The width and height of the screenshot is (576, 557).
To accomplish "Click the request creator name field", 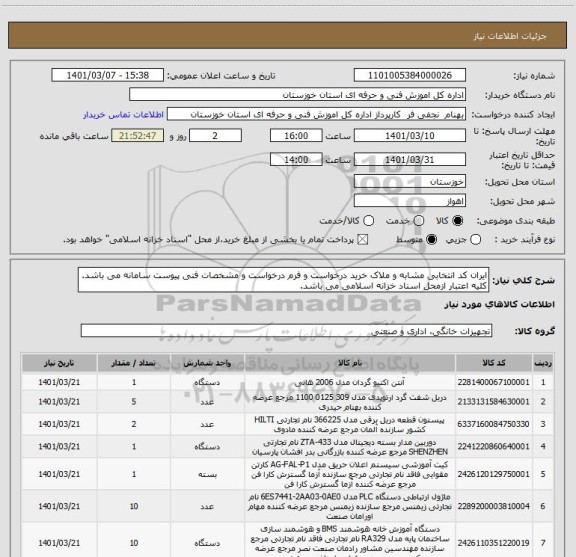I will [316, 114].
